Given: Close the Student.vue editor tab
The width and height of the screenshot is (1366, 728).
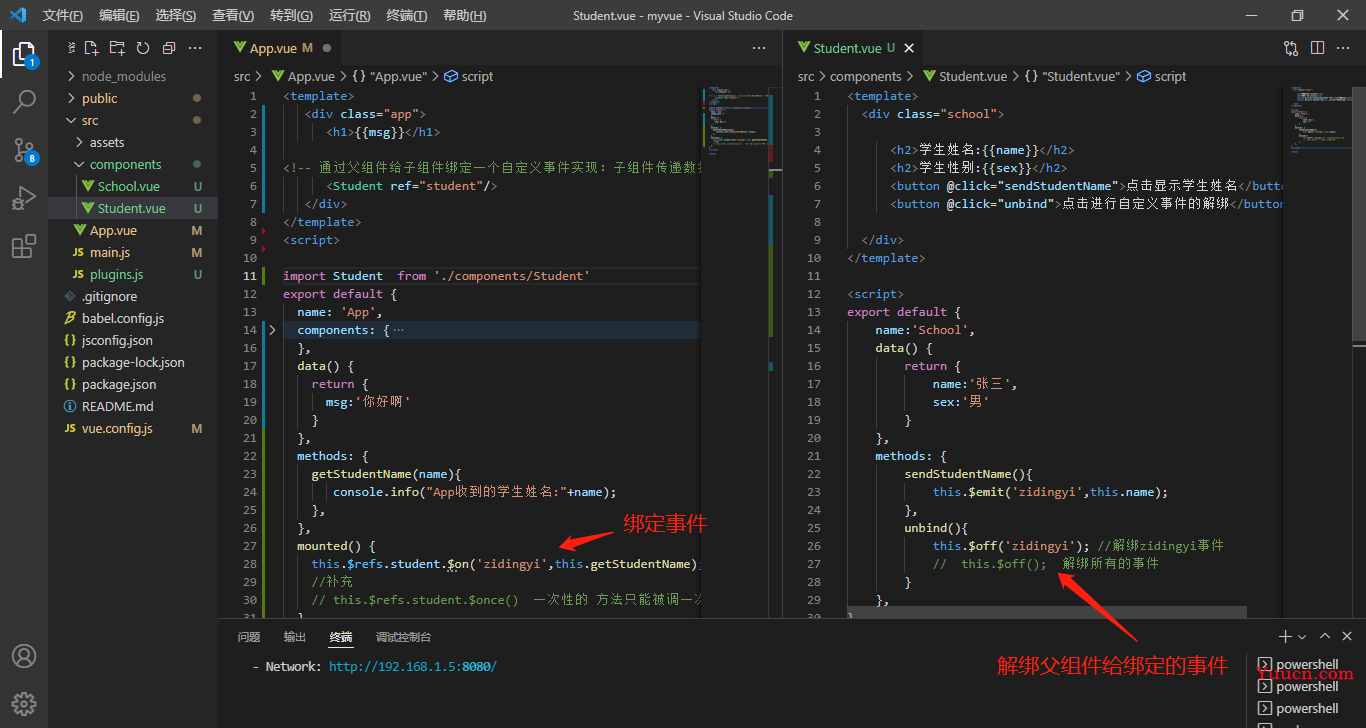Looking at the screenshot, I should pos(909,48).
